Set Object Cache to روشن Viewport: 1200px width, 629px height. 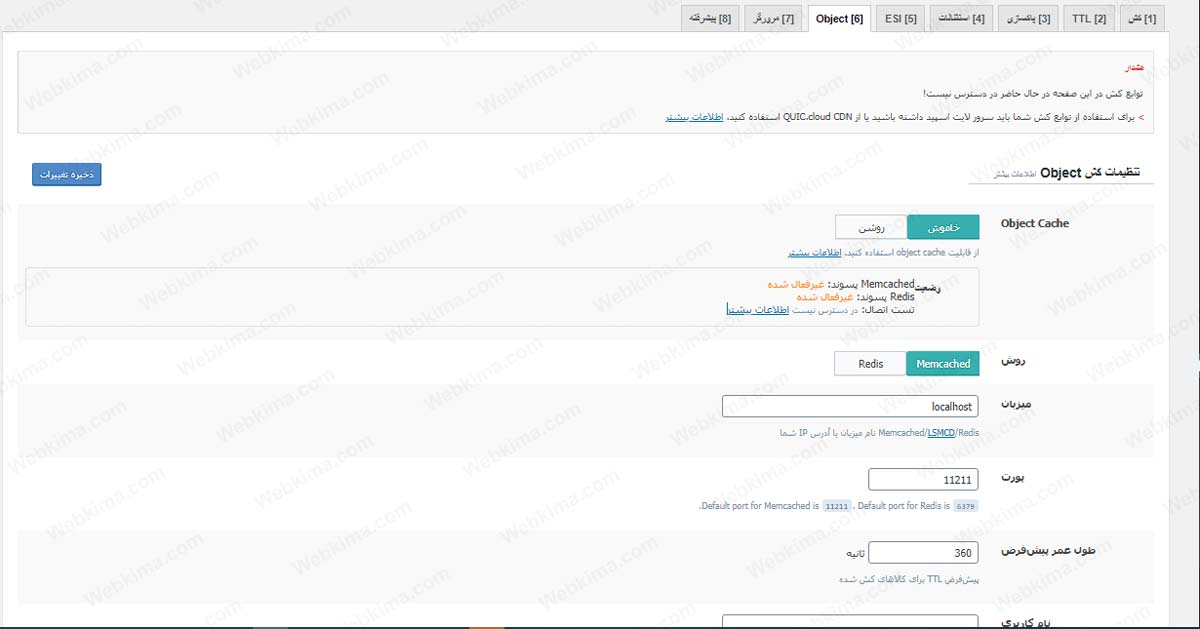871,227
